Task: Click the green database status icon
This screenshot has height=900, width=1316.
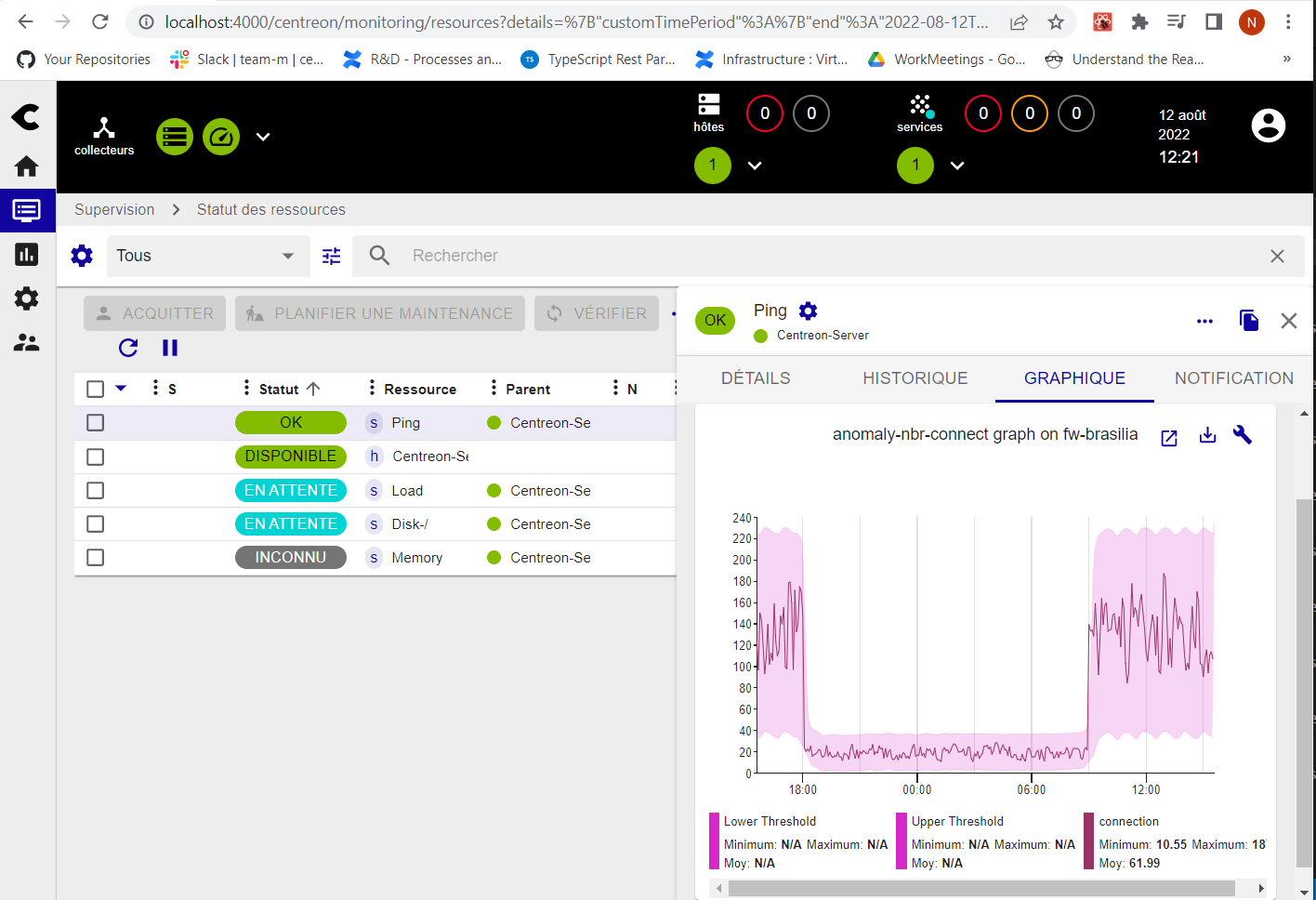Action: pyautogui.click(x=175, y=137)
